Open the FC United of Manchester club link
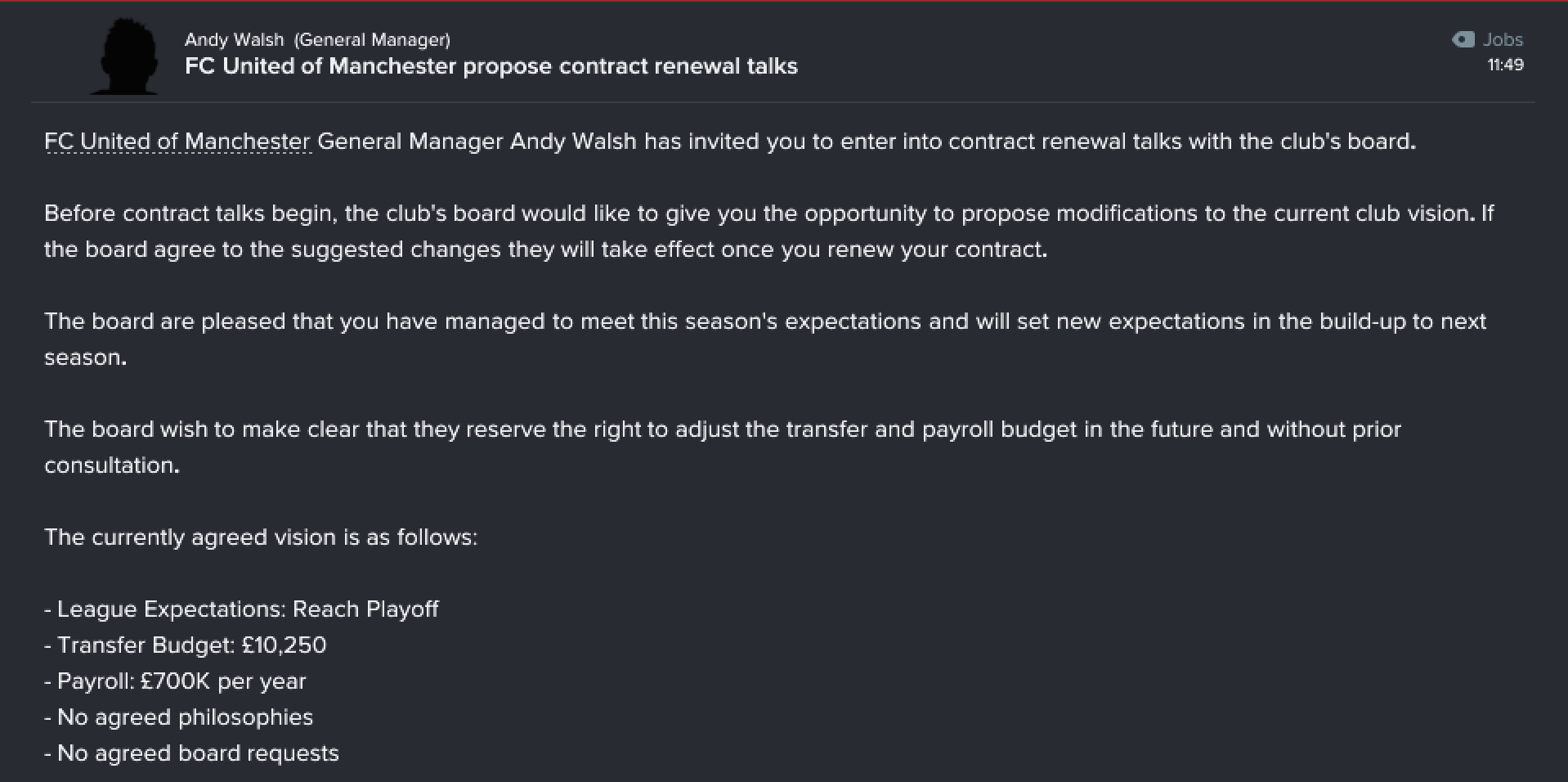Image resolution: width=1568 pixels, height=782 pixels. tap(177, 142)
